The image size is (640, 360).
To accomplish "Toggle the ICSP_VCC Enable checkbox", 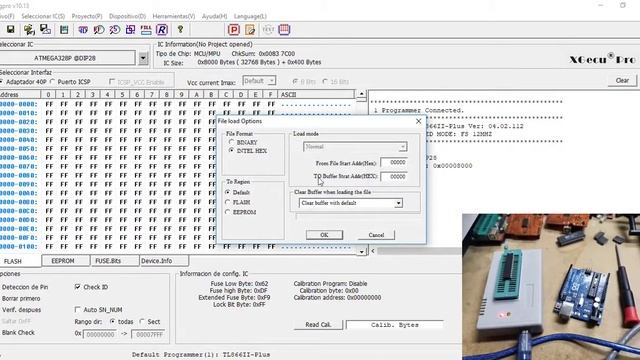I will [112, 82].
